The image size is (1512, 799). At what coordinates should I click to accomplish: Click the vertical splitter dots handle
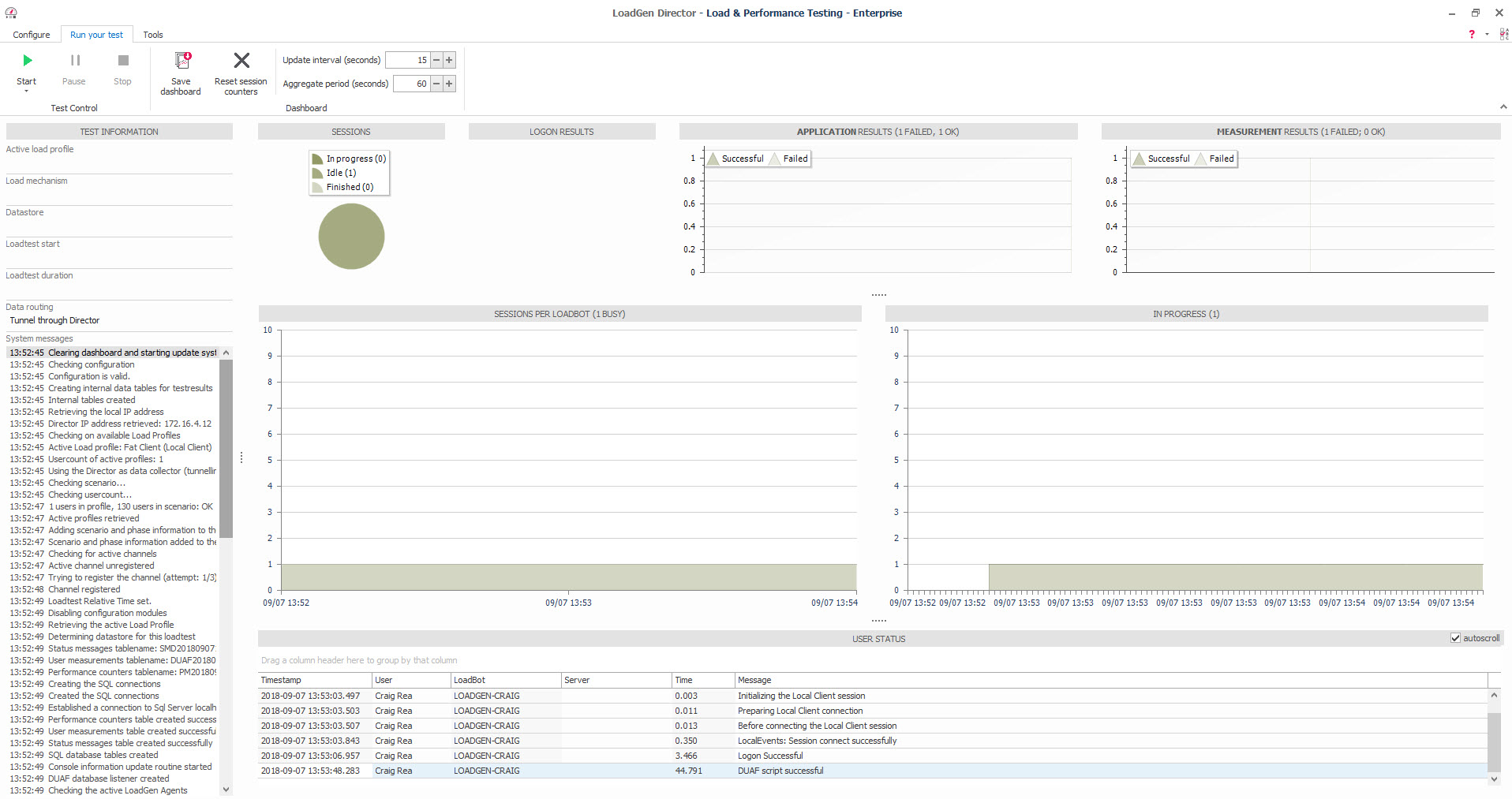click(241, 457)
